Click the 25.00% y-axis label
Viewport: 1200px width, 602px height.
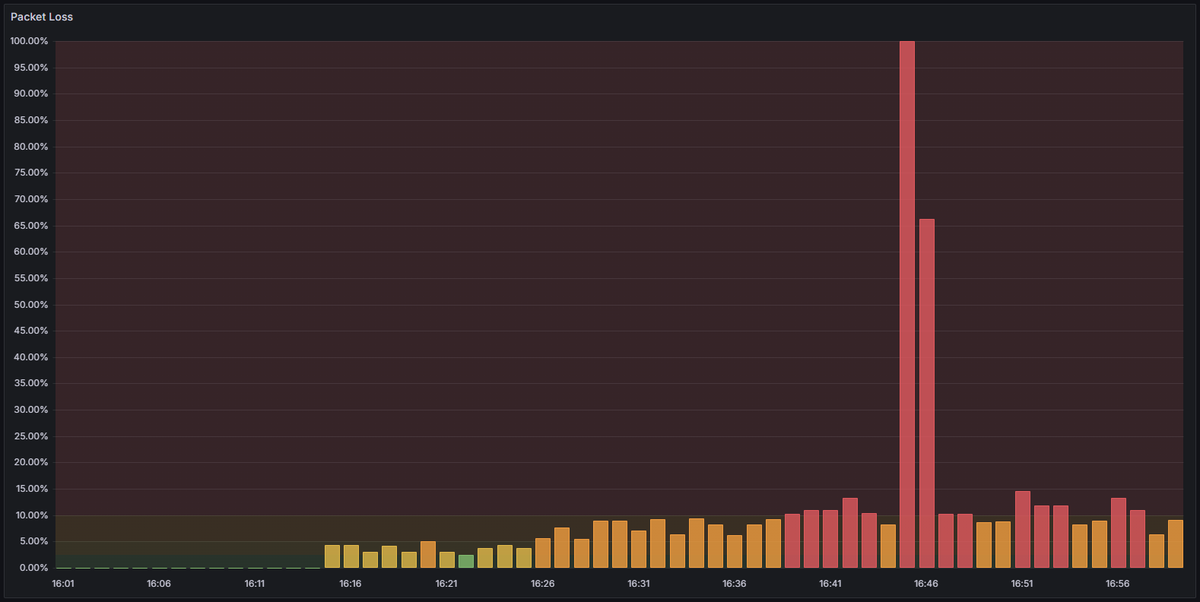coord(31,436)
